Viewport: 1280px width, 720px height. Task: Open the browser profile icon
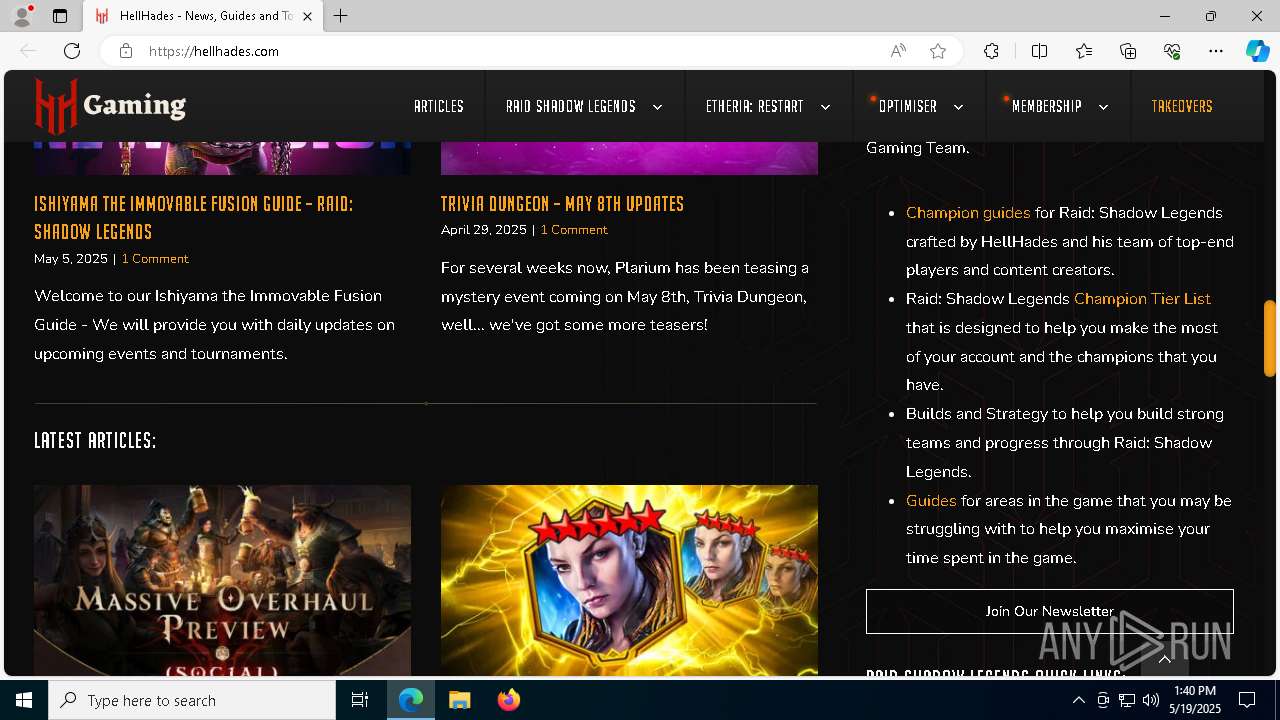pos(22,16)
